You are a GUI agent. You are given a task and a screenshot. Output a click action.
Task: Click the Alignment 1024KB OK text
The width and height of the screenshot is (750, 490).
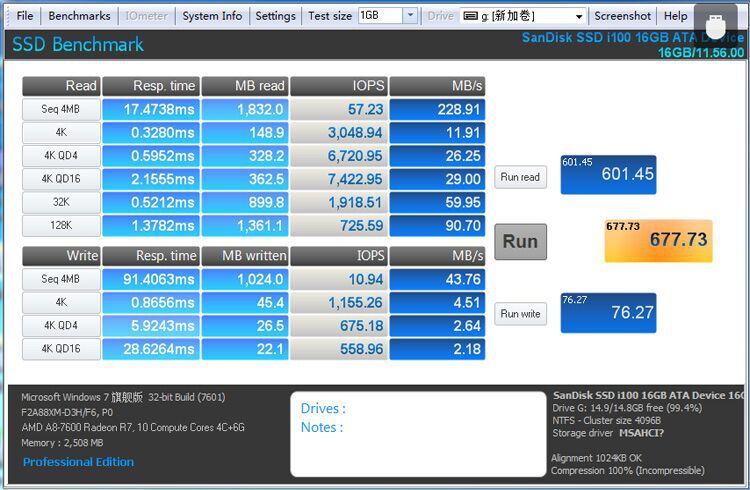pos(596,458)
